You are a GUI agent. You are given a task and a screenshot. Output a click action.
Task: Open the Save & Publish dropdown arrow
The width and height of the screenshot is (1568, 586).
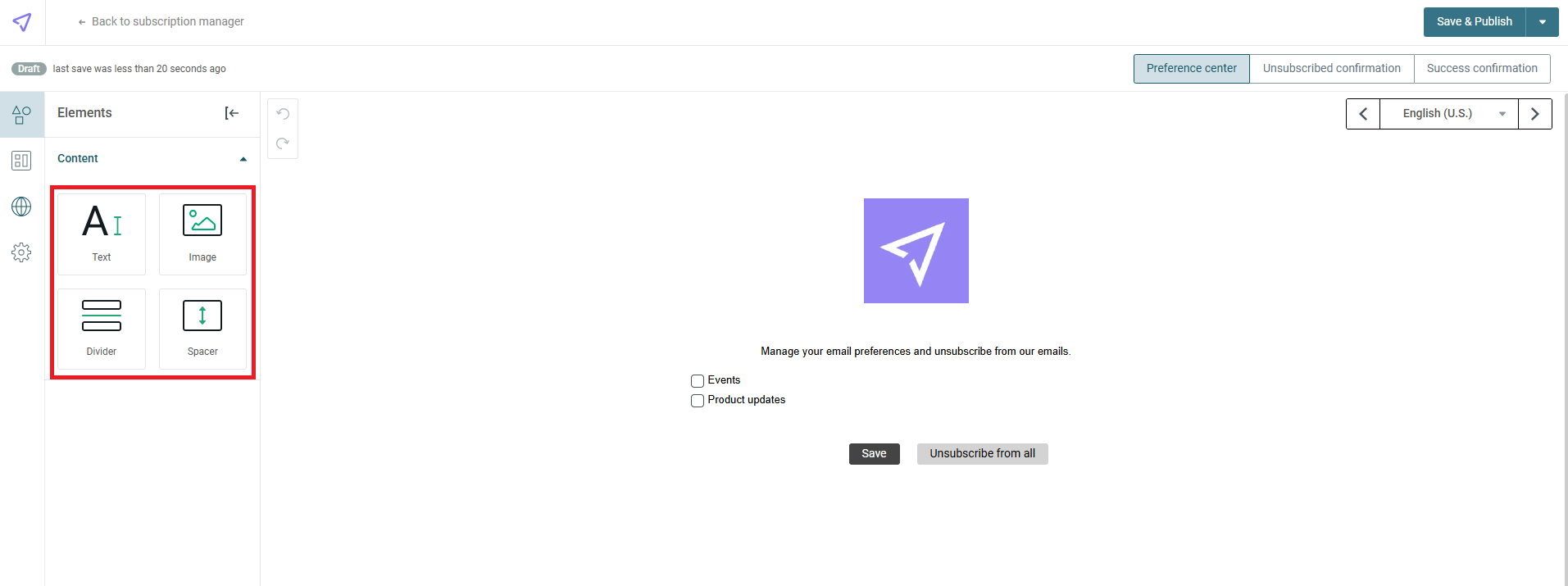click(1543, 22)
